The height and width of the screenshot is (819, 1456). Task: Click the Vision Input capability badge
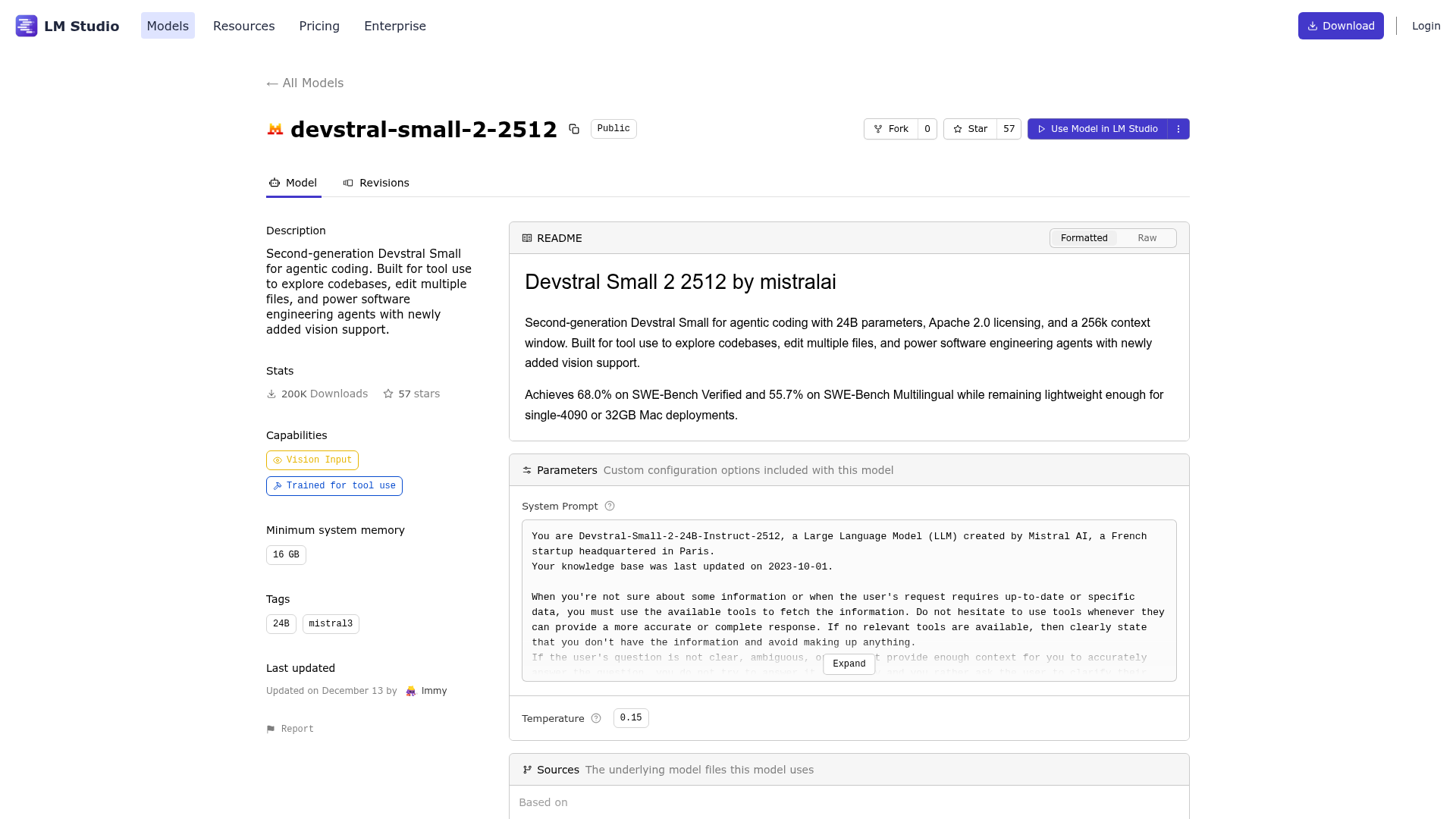click(x=312, y=460)
